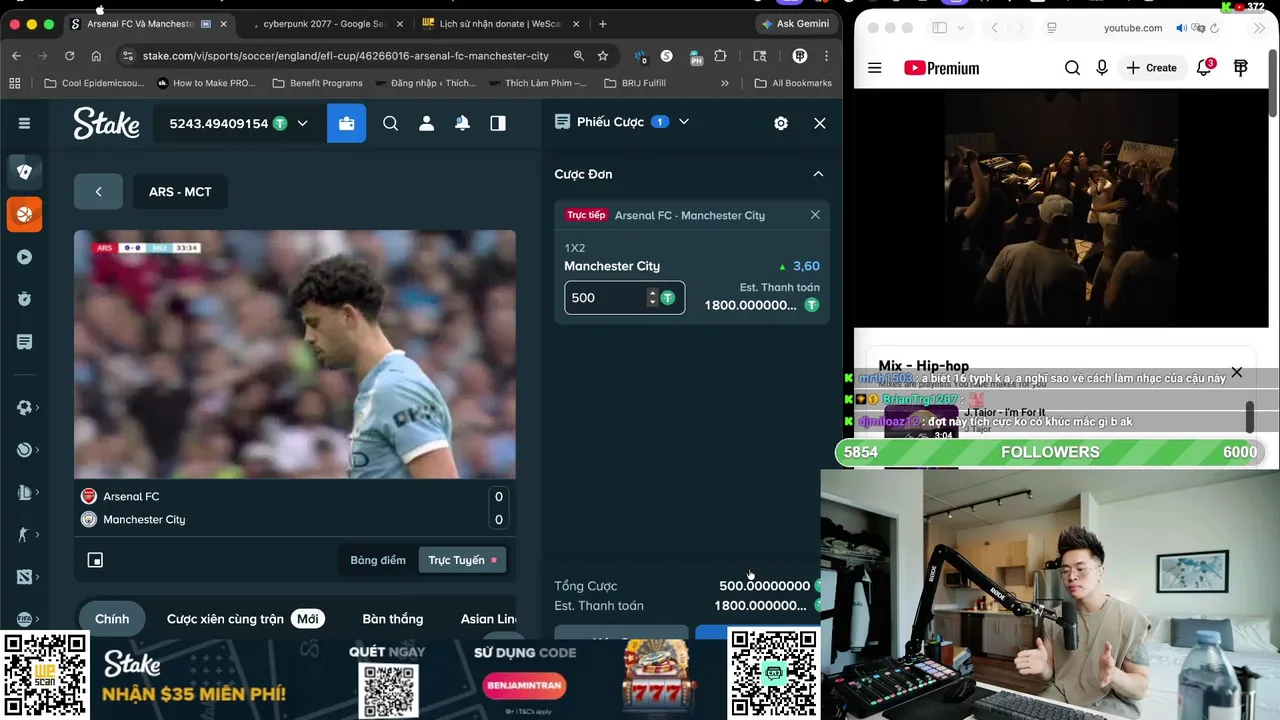Collapse the Cược Đơn section
This screenshot has width=1280, height=720.
tap(818, 174)
